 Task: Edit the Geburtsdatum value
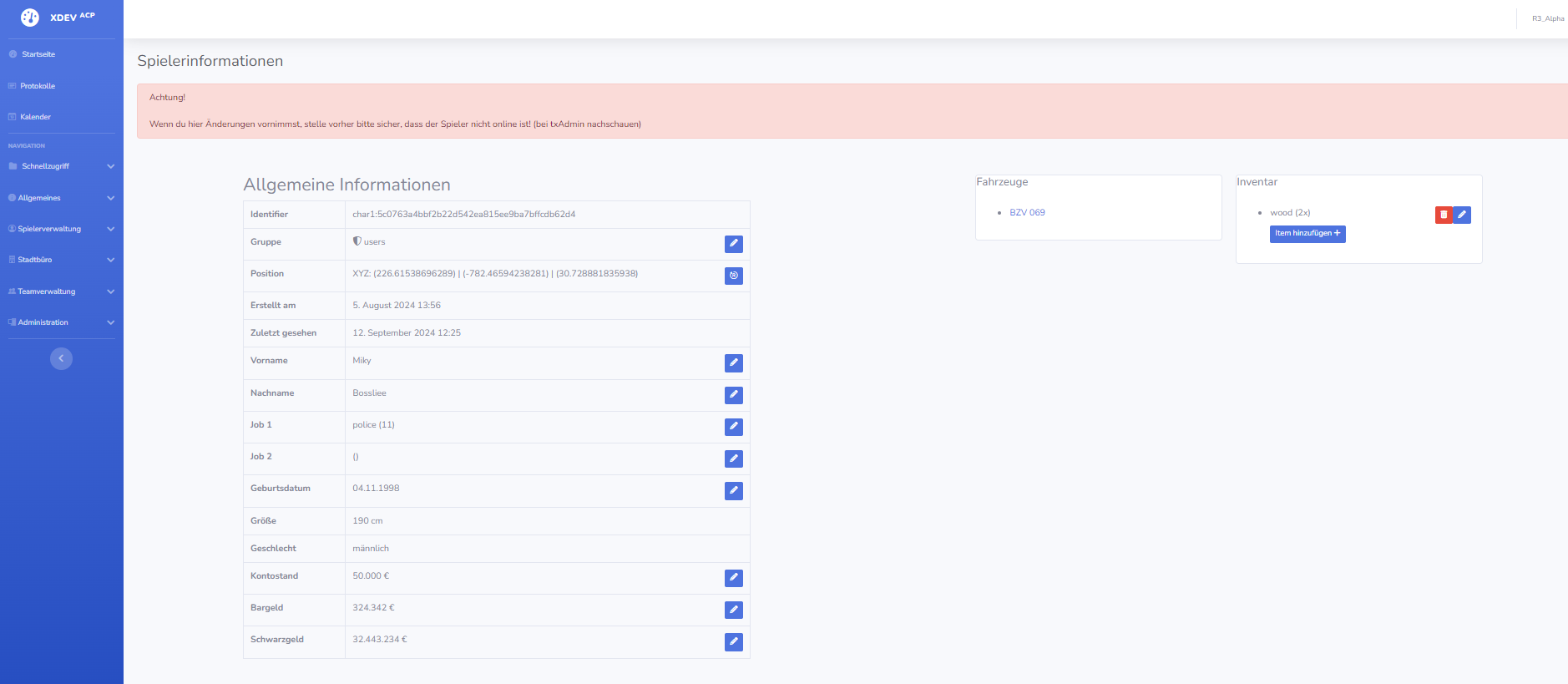(x=733, y=491)
